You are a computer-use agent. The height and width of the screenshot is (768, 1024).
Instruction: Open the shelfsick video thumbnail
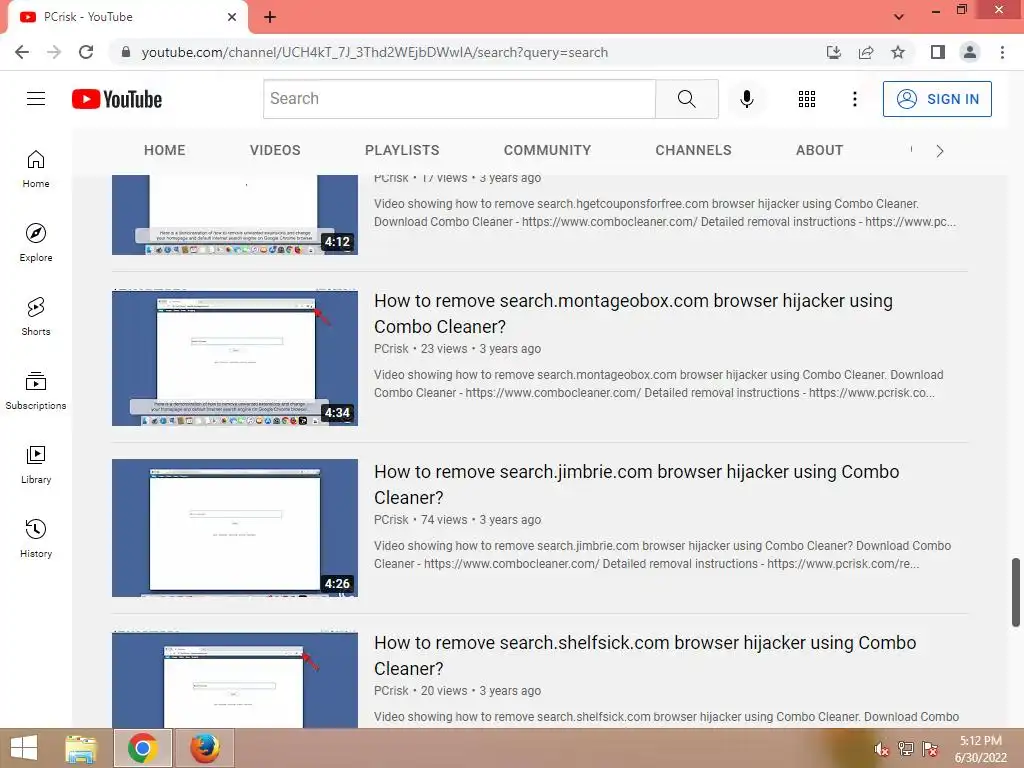(x=234, y=679)
